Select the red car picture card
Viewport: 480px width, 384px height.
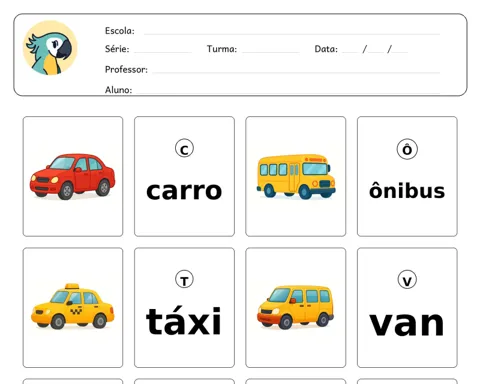(x=73, y=176)
